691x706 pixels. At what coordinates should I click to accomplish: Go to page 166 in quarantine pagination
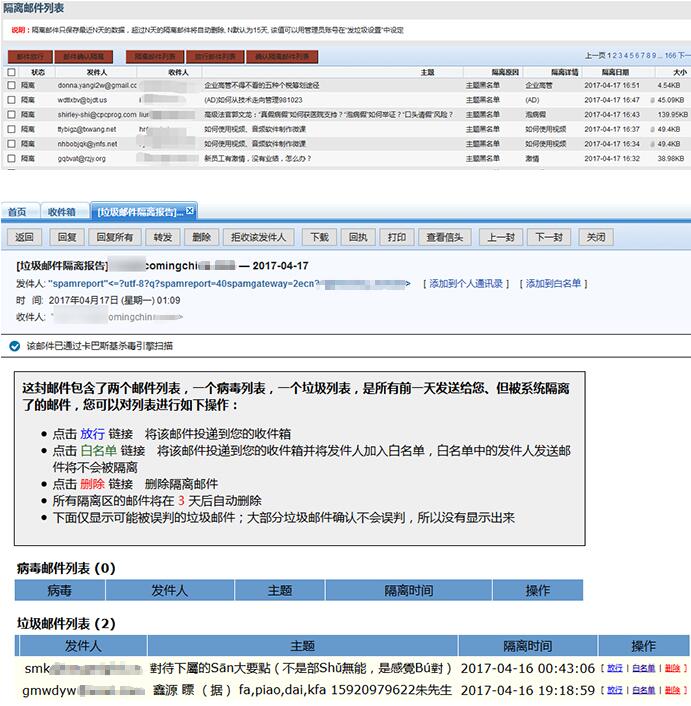point(671,55)
